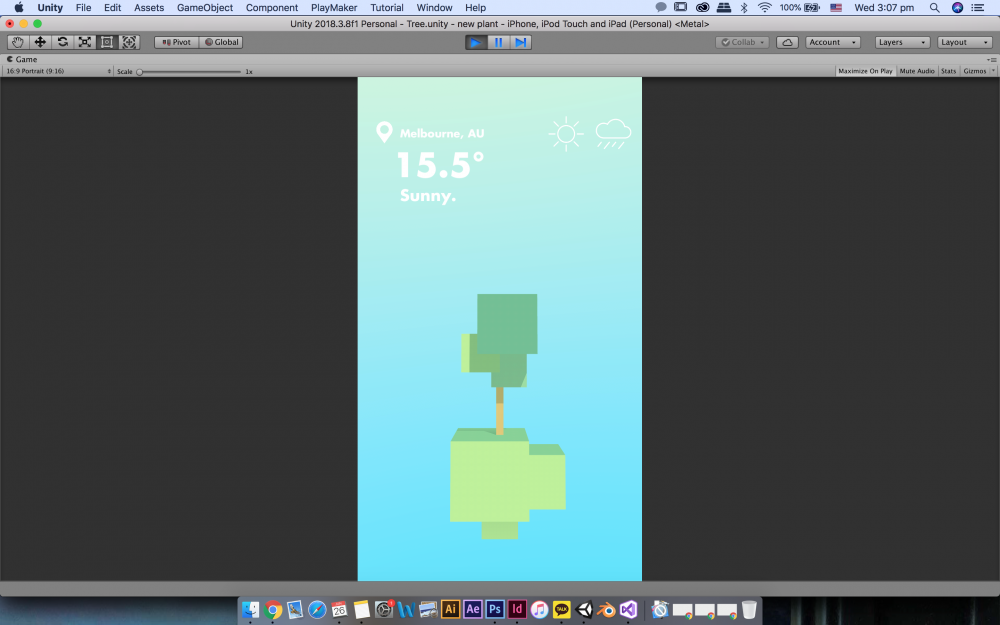
Task: Select the Hand tool in toolbar
Action: (x=17, y=42)
